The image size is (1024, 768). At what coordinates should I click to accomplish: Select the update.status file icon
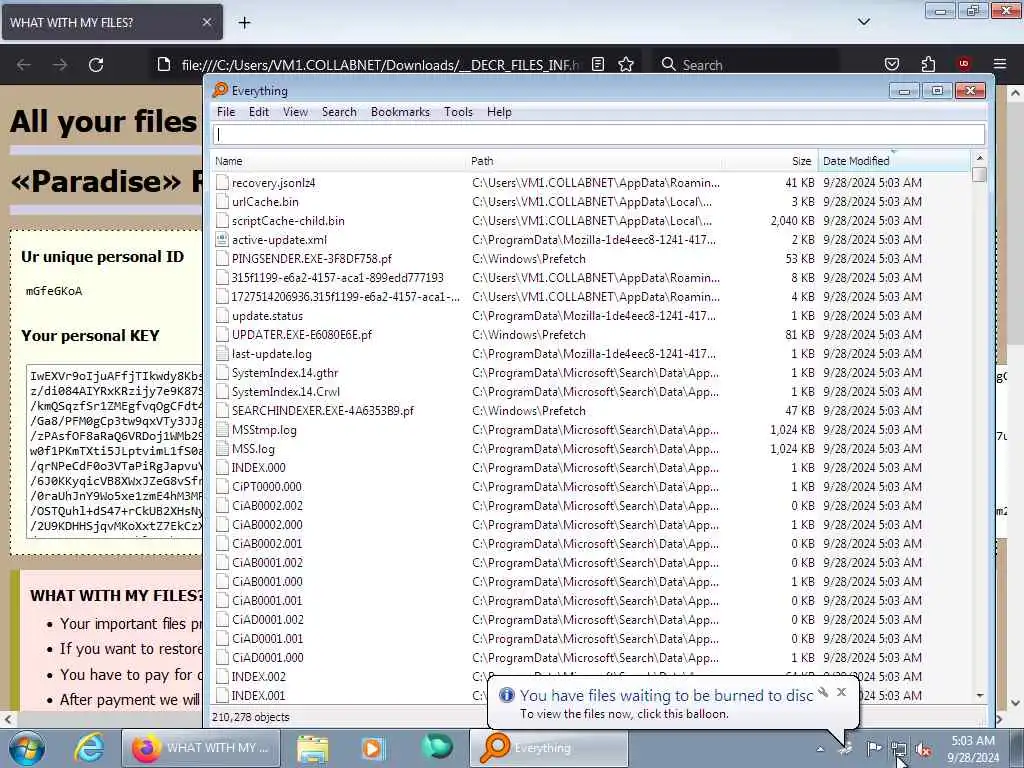[222, 315]
